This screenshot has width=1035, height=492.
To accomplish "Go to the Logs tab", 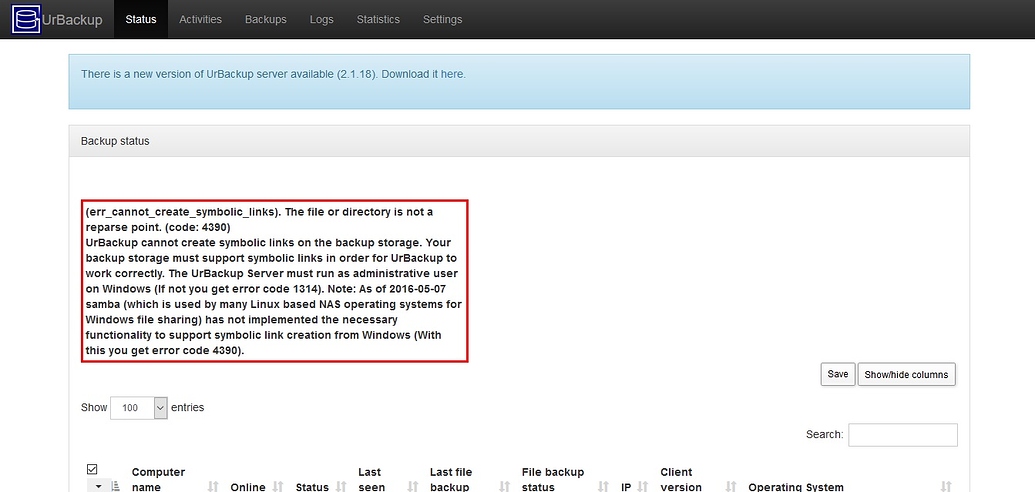I will click(321, 19).
